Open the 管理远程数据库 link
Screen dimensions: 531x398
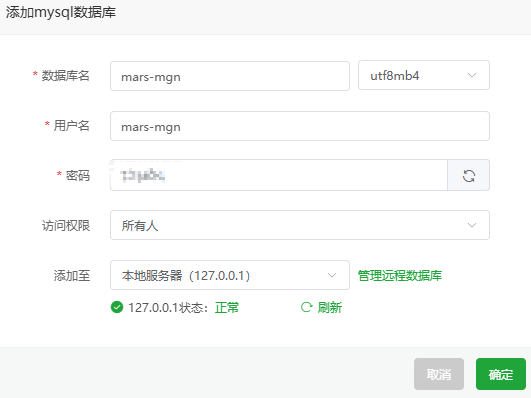click(x=400, y=275)
